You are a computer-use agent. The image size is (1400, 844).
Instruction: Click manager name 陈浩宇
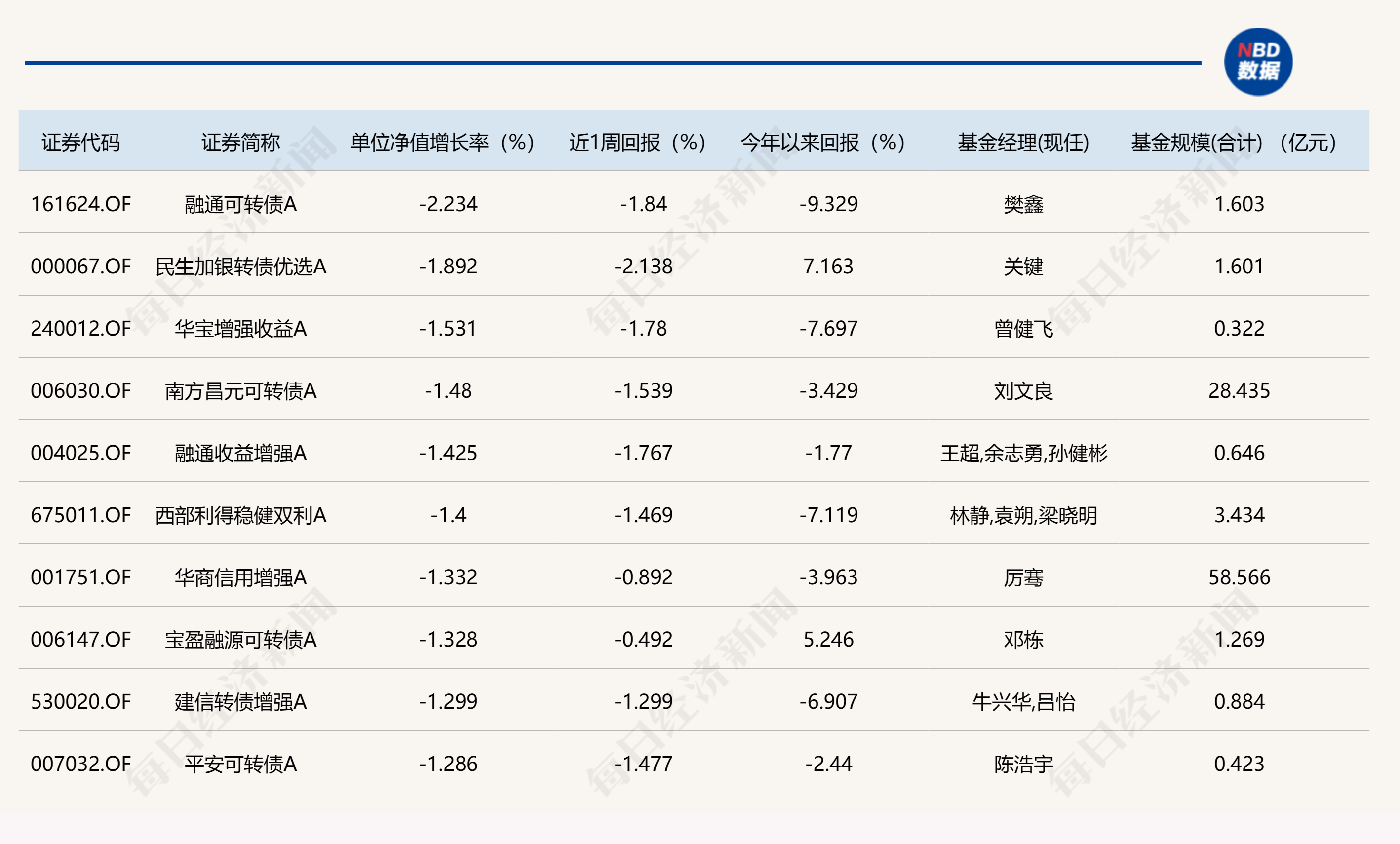1023,764
